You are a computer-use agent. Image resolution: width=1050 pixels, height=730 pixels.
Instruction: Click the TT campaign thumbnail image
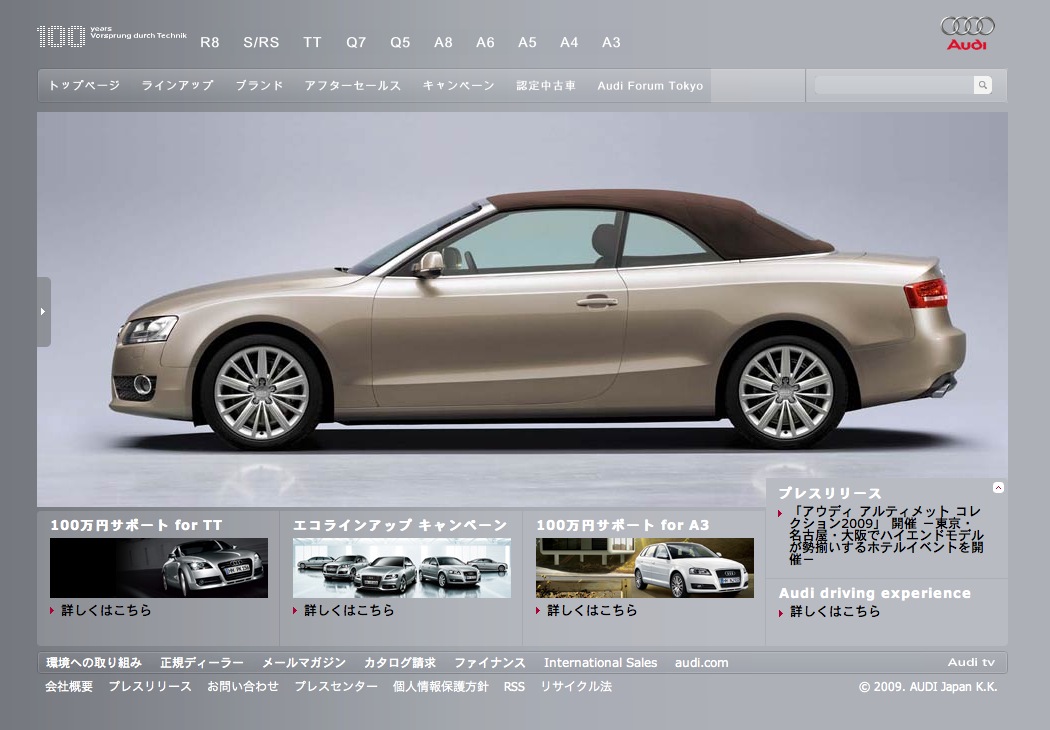(x=159, y=568)
